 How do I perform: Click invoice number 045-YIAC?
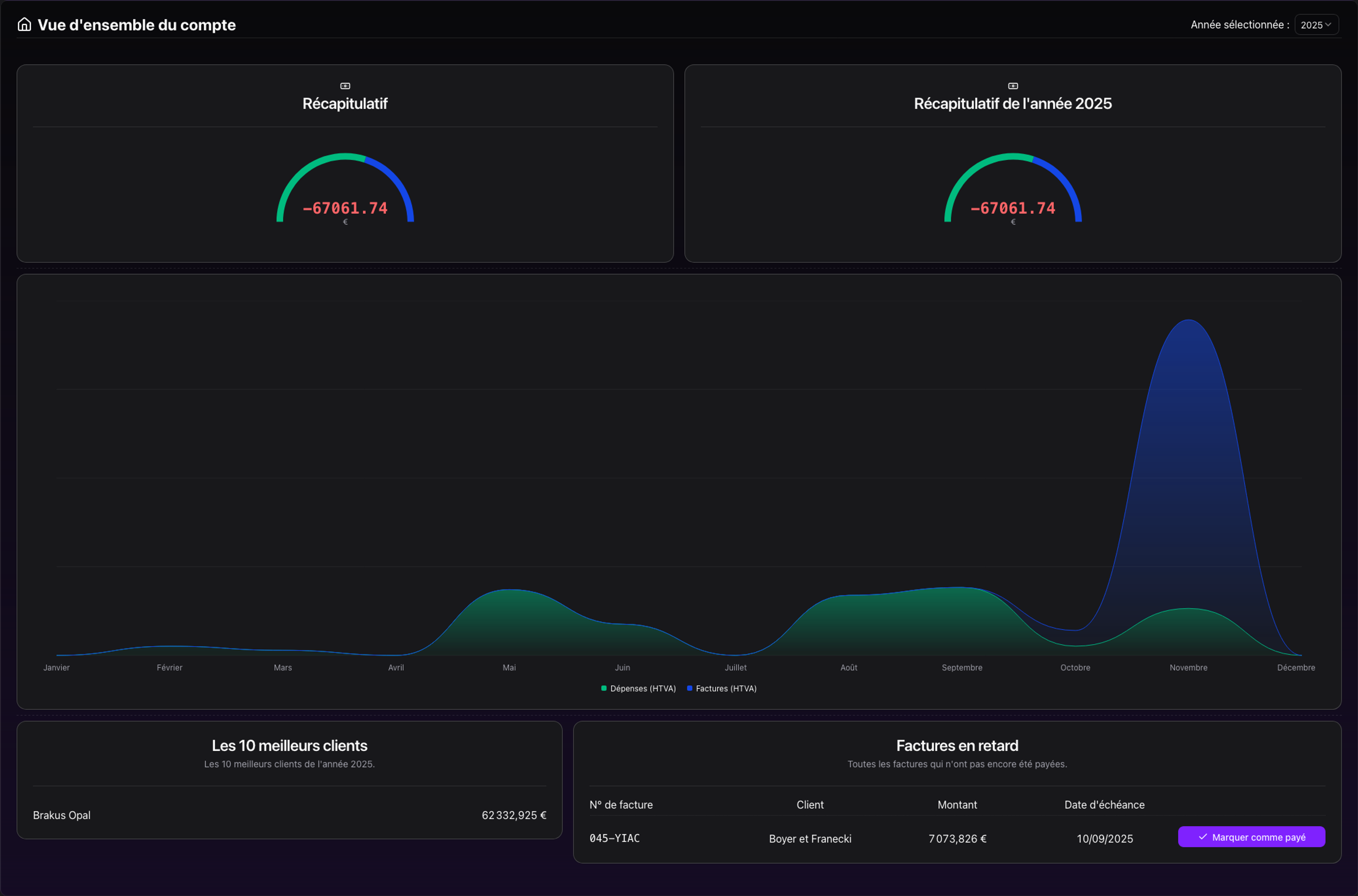[x=614, y=838]
